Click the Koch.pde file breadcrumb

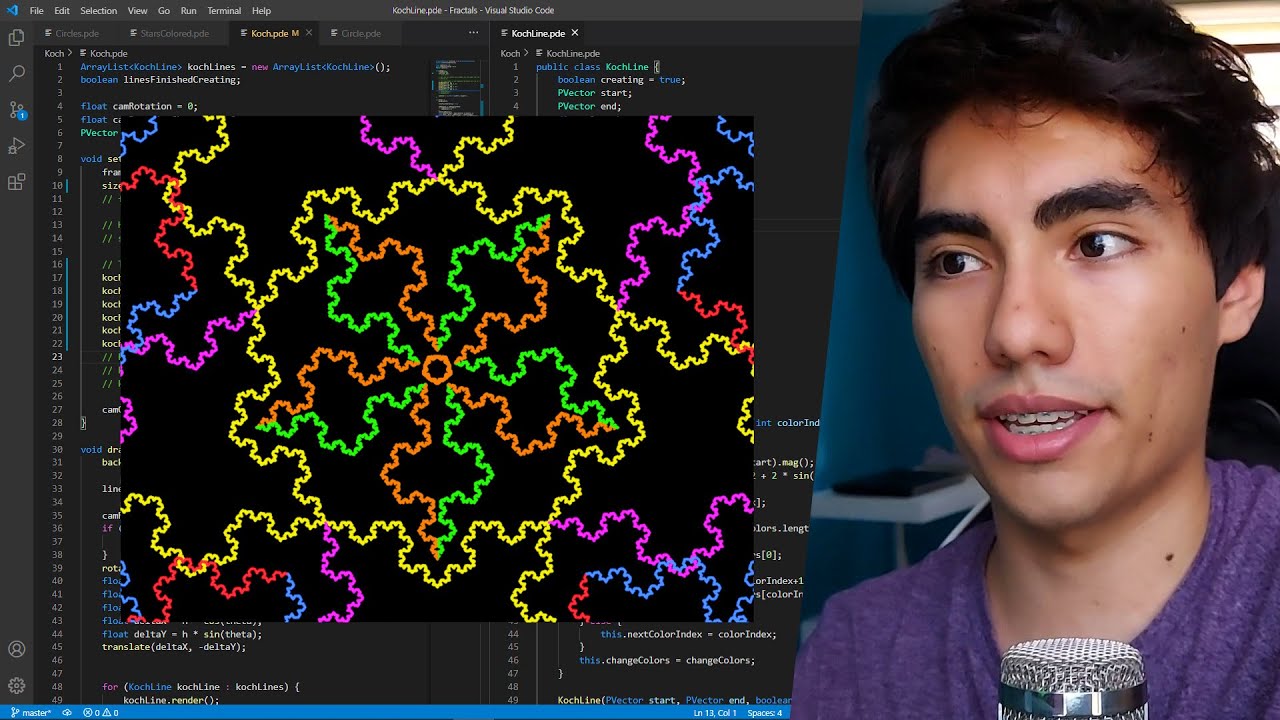point(108,53)
